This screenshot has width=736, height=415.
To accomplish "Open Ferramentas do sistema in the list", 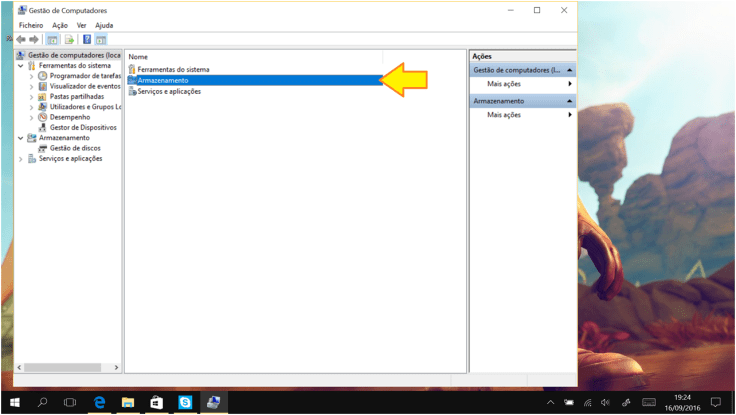I will pyautogui.click(x=173, y=69).
